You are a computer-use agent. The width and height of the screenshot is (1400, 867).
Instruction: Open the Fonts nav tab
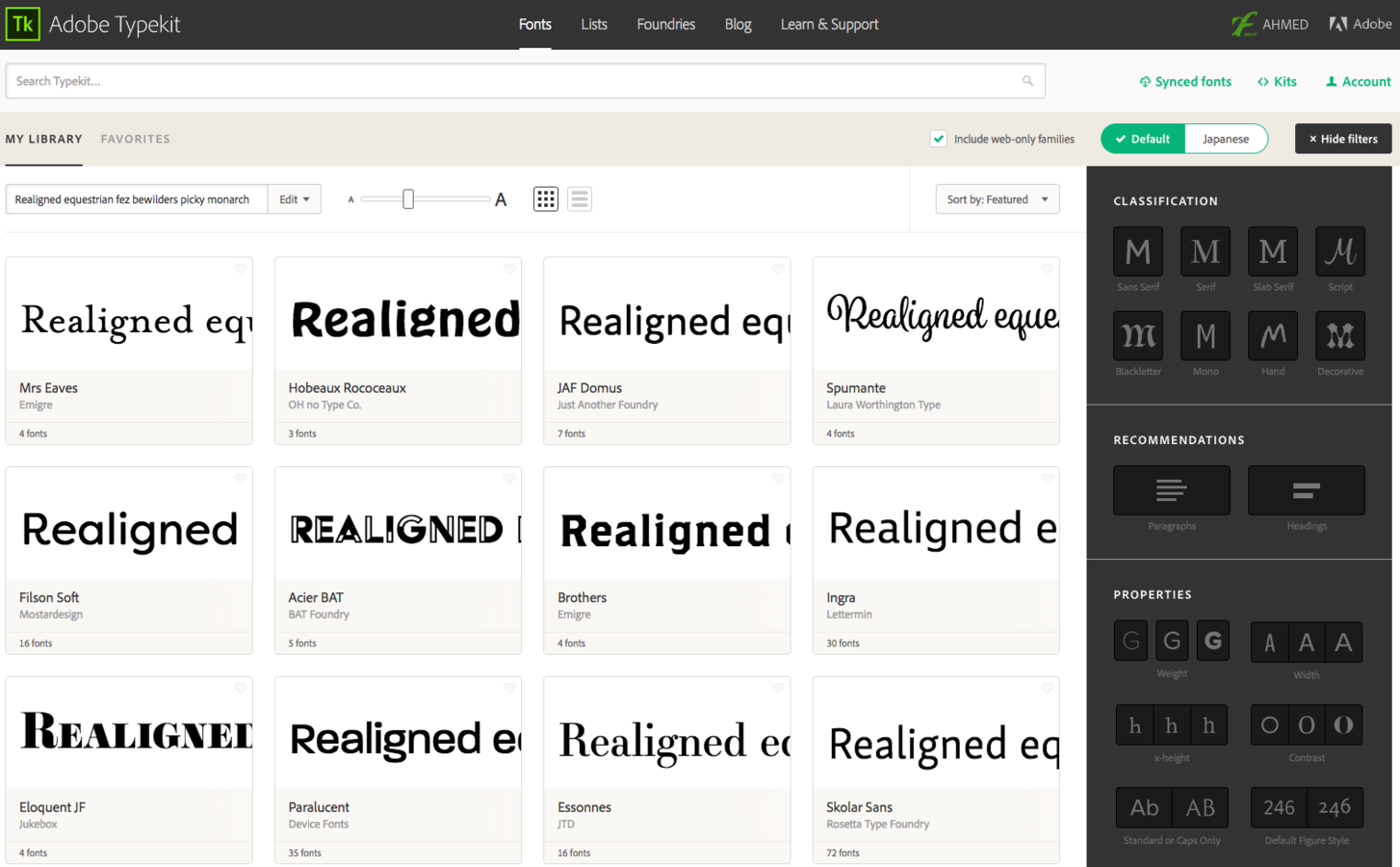pos(535,24)
